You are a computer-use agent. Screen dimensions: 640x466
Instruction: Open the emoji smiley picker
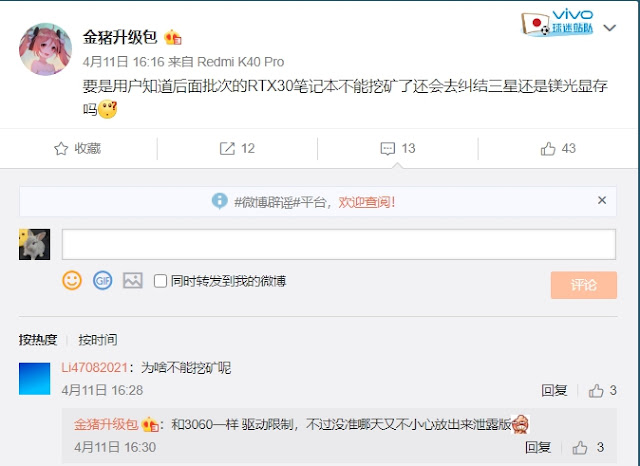click(x=72, y=281)
